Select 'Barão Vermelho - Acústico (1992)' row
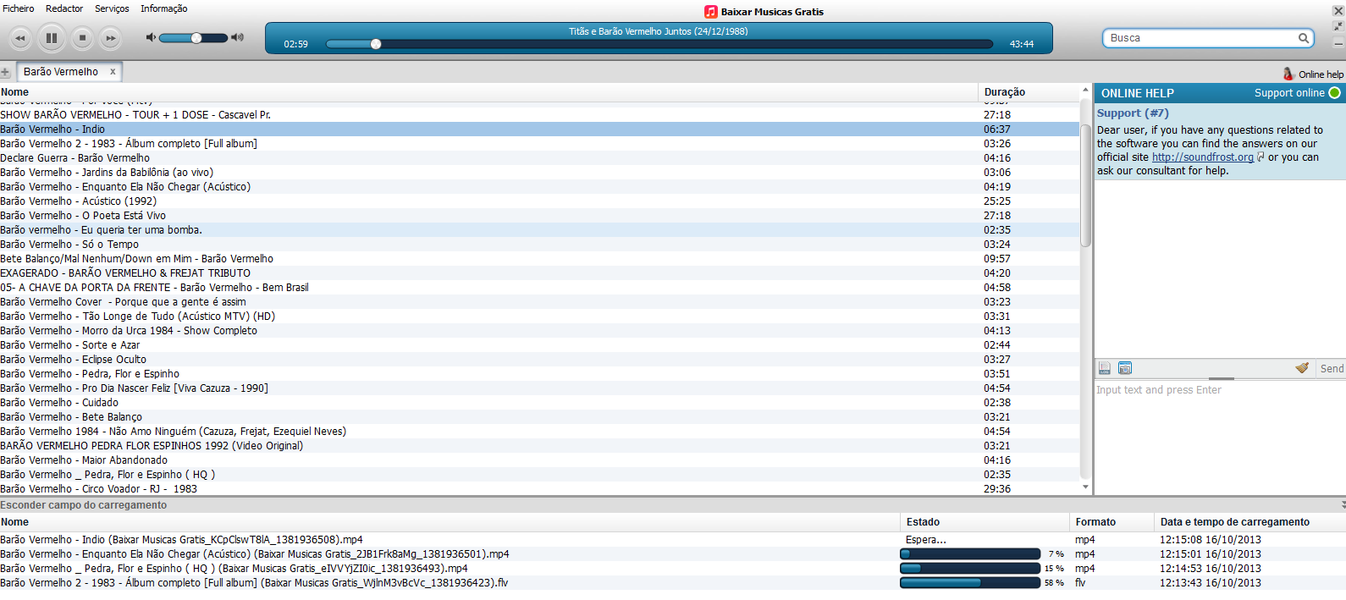Screen dimensions: 1346x600 click(539, 201)
